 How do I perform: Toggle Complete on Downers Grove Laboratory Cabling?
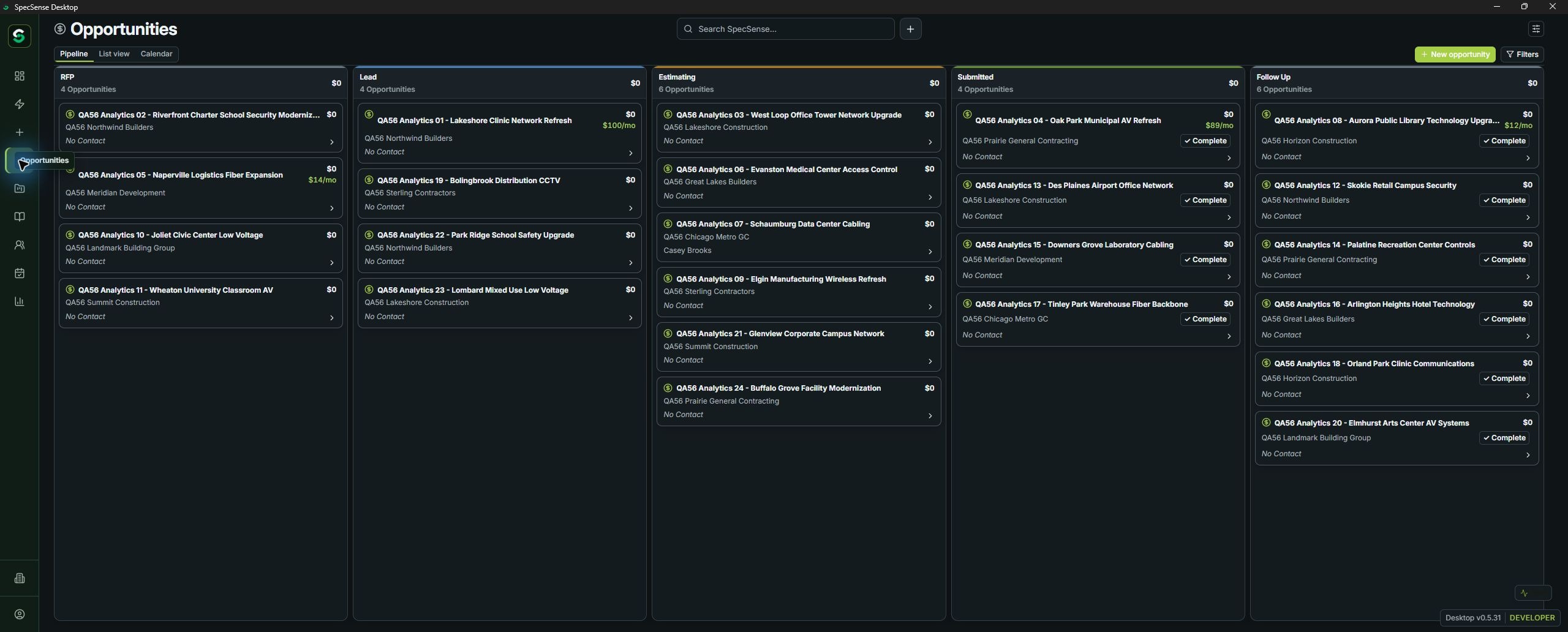coord(1205,260)
